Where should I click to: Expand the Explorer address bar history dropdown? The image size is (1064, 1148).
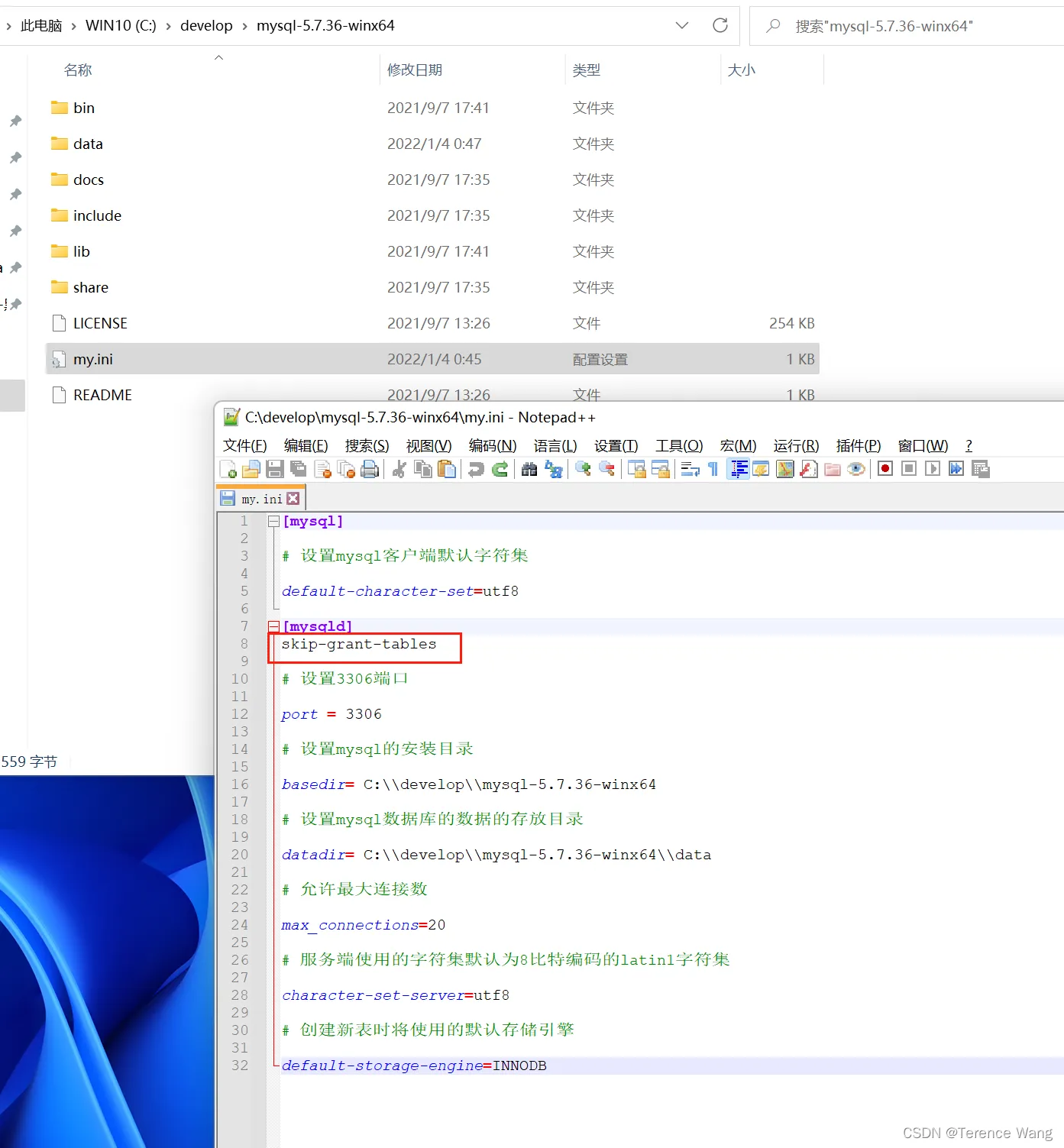pyautogui.click(x=682, y=25)
